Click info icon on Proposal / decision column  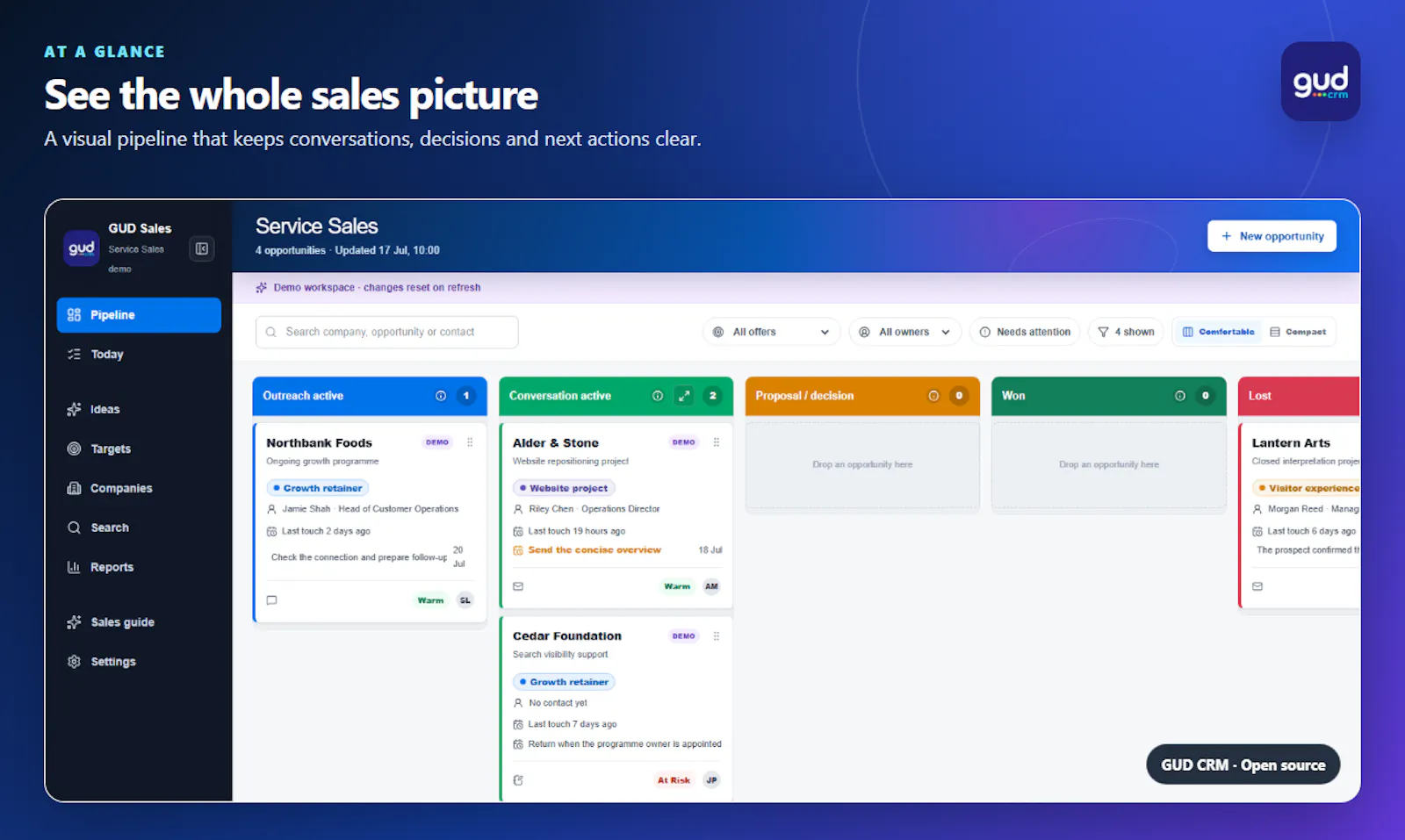click(933, 396)
